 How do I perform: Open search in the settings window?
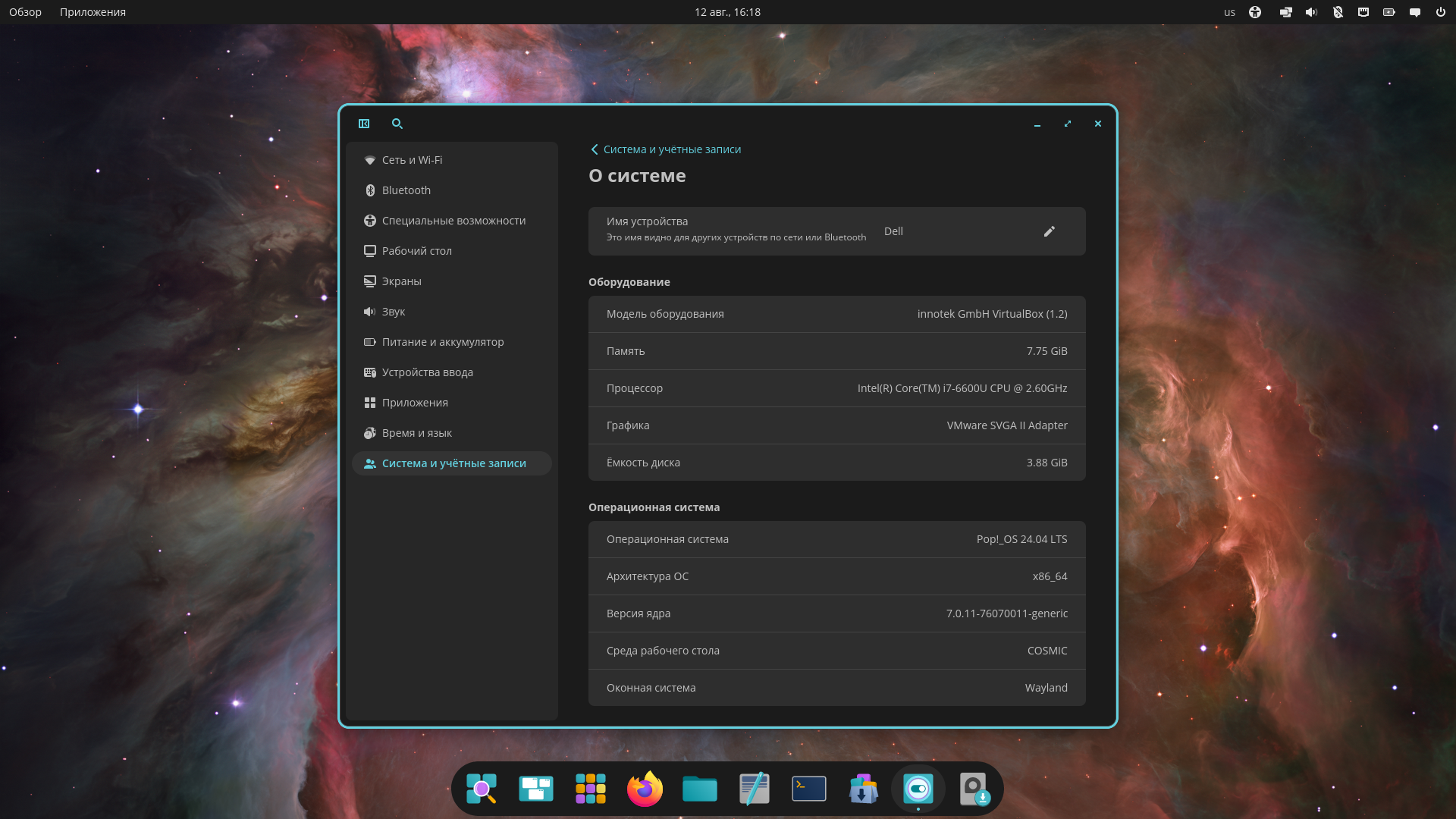[x=397, y=124]
